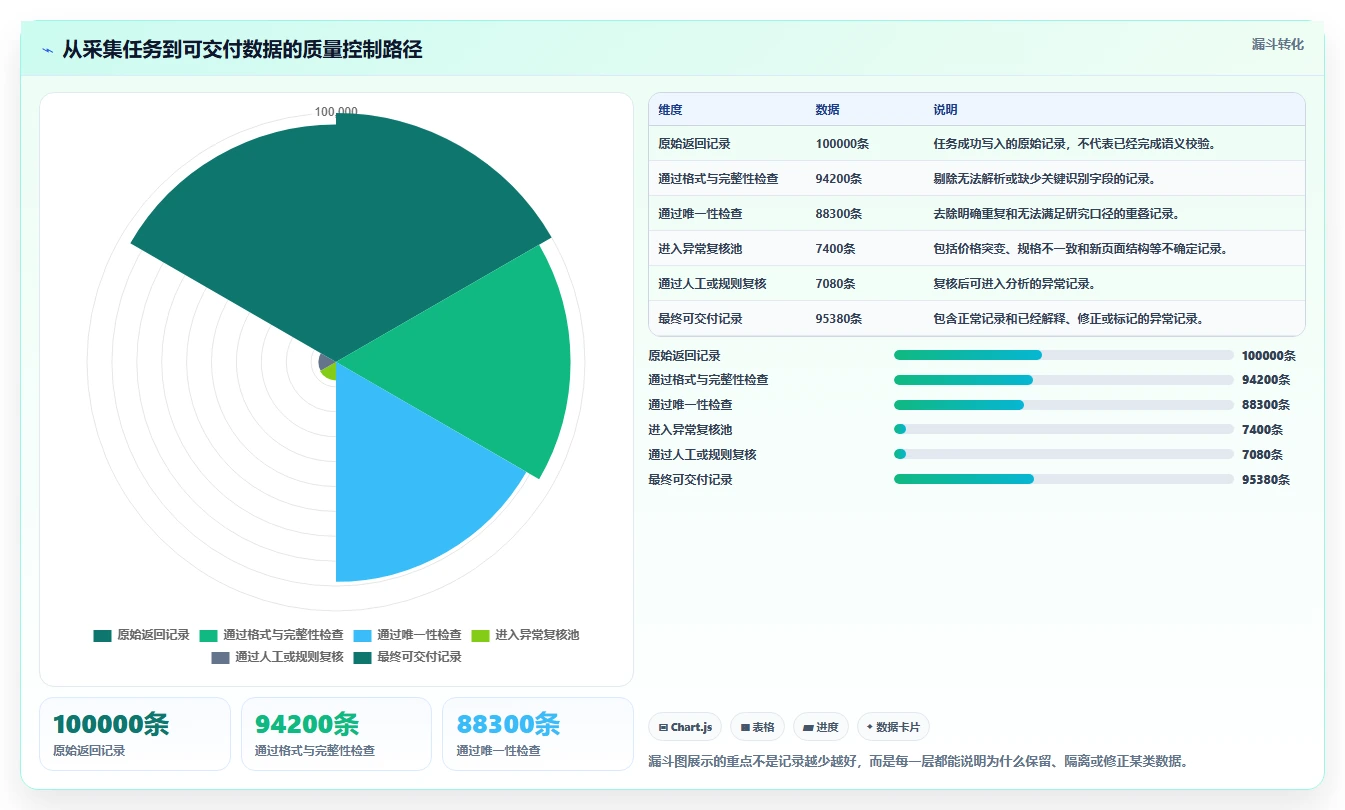Toggle the 通过唯一性检查 legend item
This screenshot has height=810, width=1345.
pyautogui.click(x=407, y=635)
